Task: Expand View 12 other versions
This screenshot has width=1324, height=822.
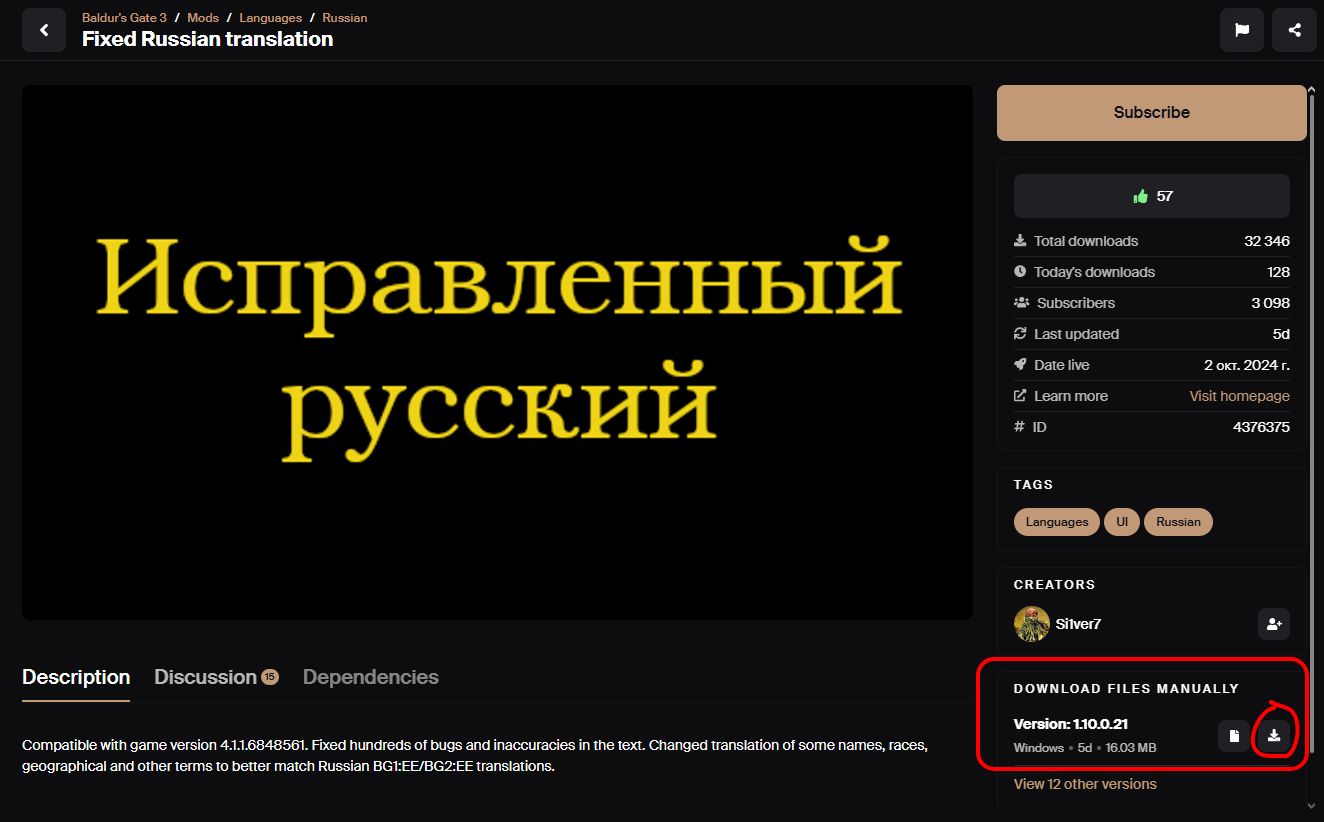Action: (x=1085, y=784)
